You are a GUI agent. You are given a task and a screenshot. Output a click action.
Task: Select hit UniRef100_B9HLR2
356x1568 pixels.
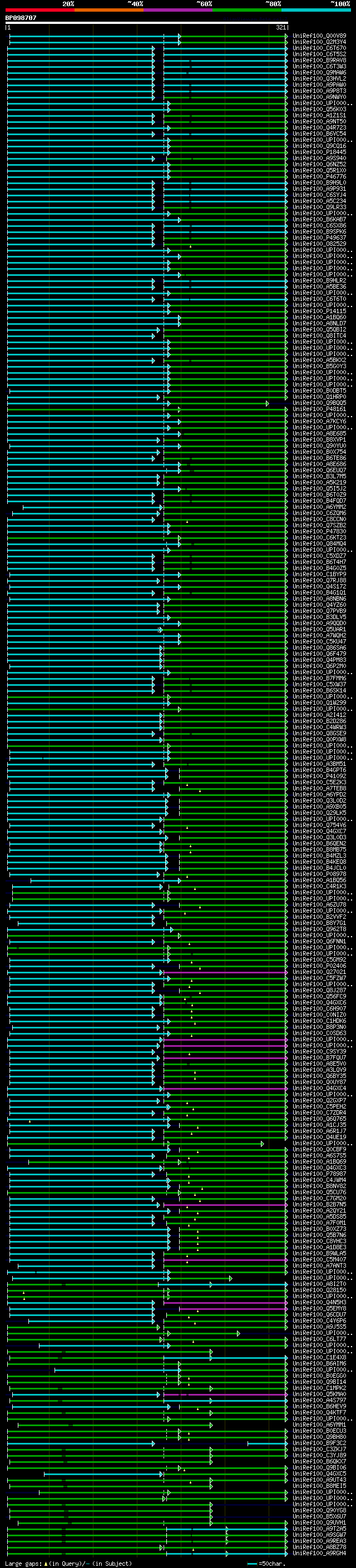click(x=319, y=280)
